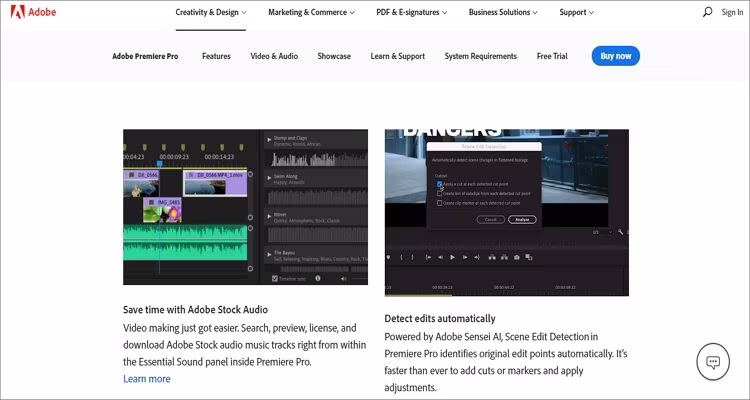Click the 00:00:14:23 timecode on timeline ruler
This screenshot has height=400, width=750.
point(219,156)
